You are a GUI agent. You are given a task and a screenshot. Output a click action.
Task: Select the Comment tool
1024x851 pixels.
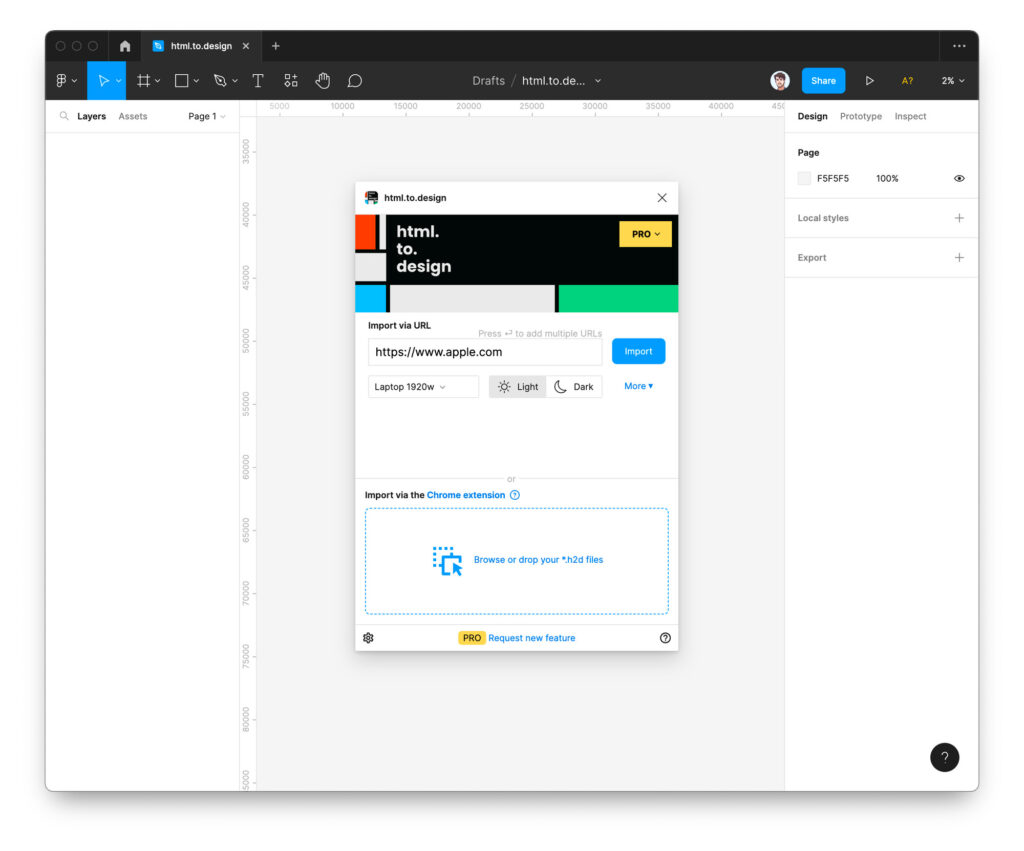[x=354, y=81]
